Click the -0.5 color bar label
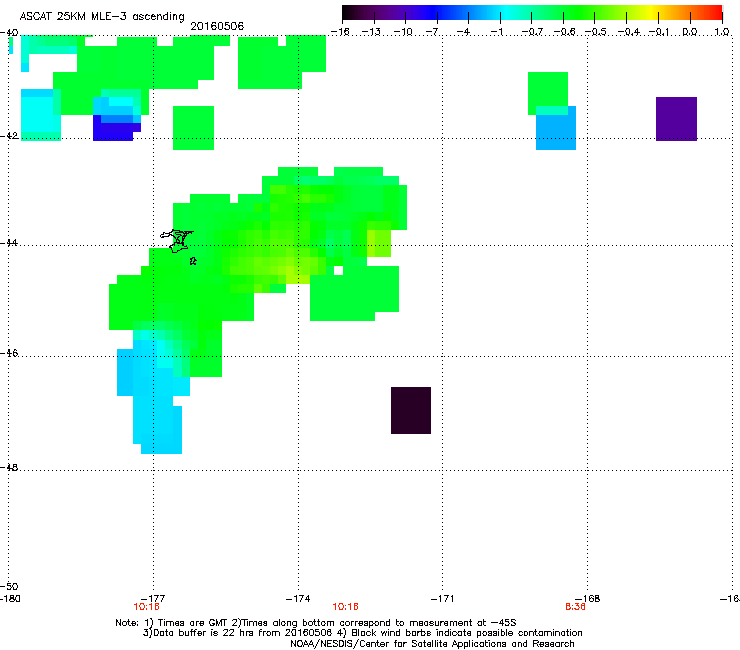This screenshot has height=650, width=740. [x=595, y=32]
